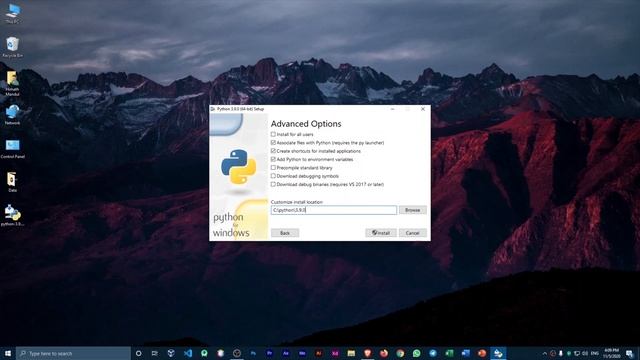640x360 pixels.
Task: Show hidden system tray icons
Action: click(544, 353)
